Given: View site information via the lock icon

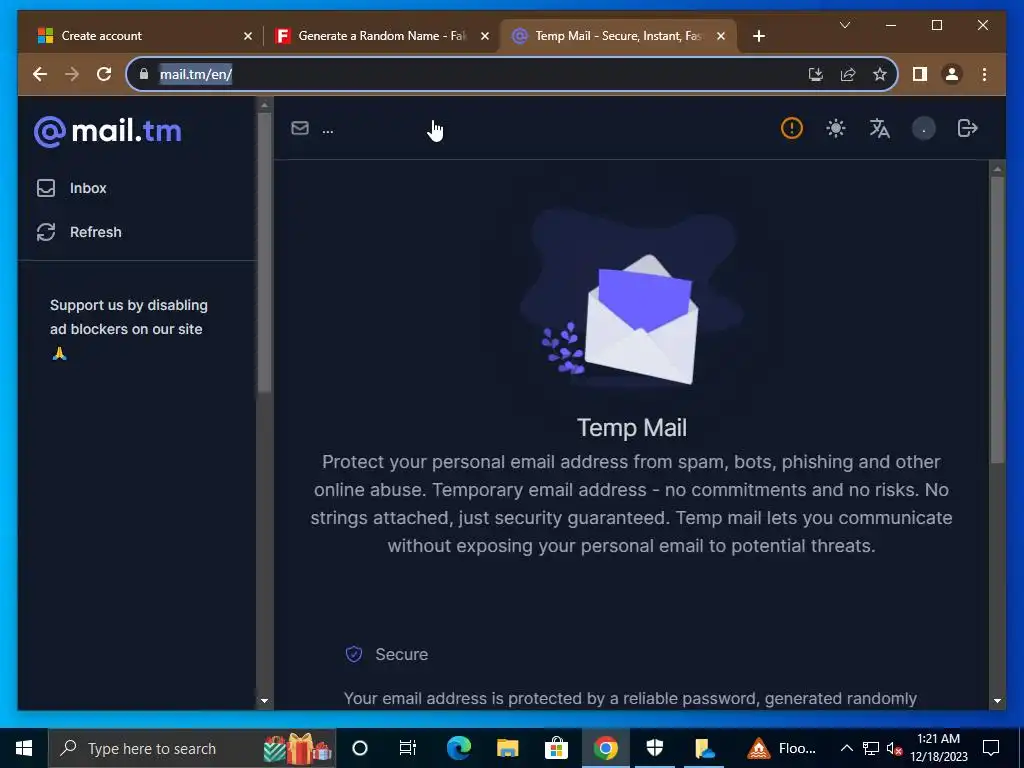Looking at the screenshot, I should (x=144, y=74).
